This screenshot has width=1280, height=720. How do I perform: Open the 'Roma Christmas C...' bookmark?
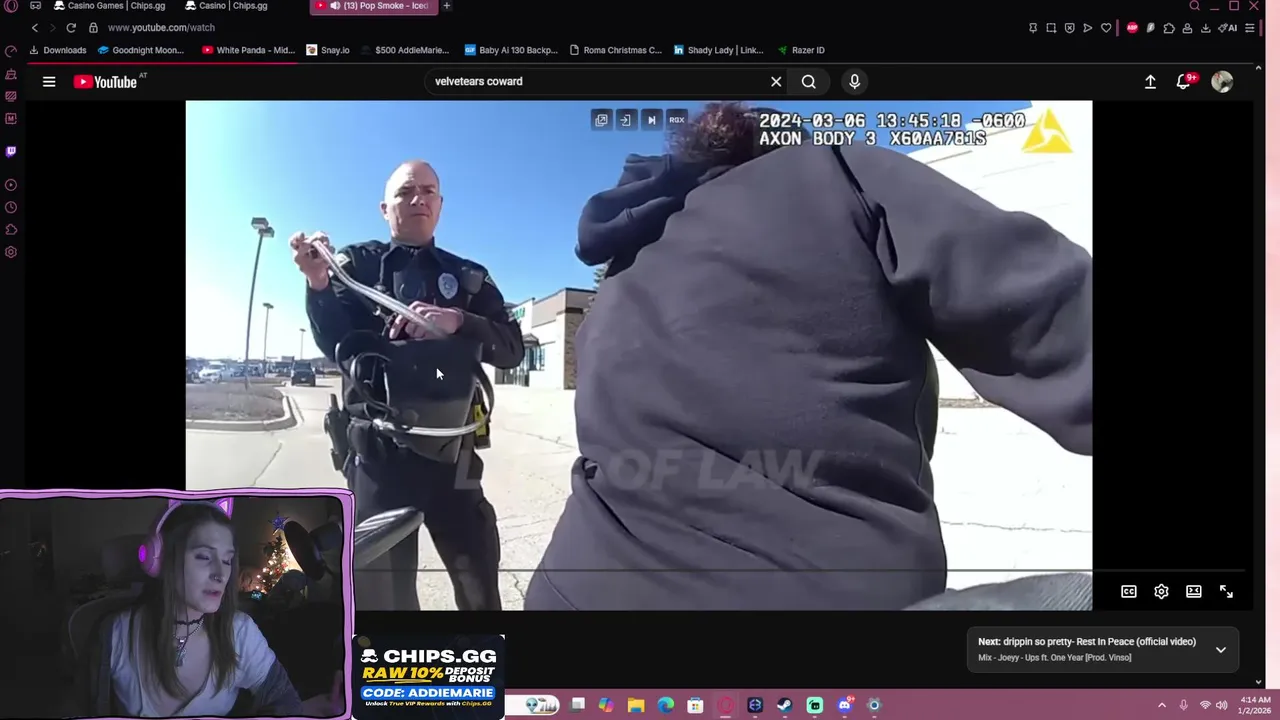point(615,50)
